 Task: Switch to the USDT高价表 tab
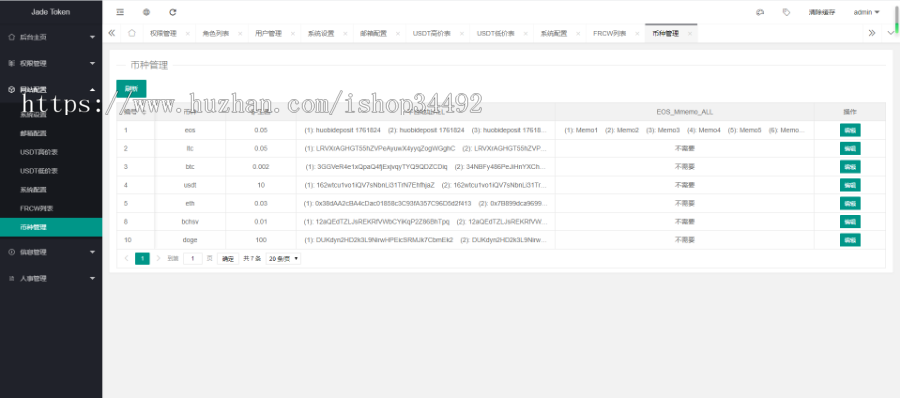432,33
